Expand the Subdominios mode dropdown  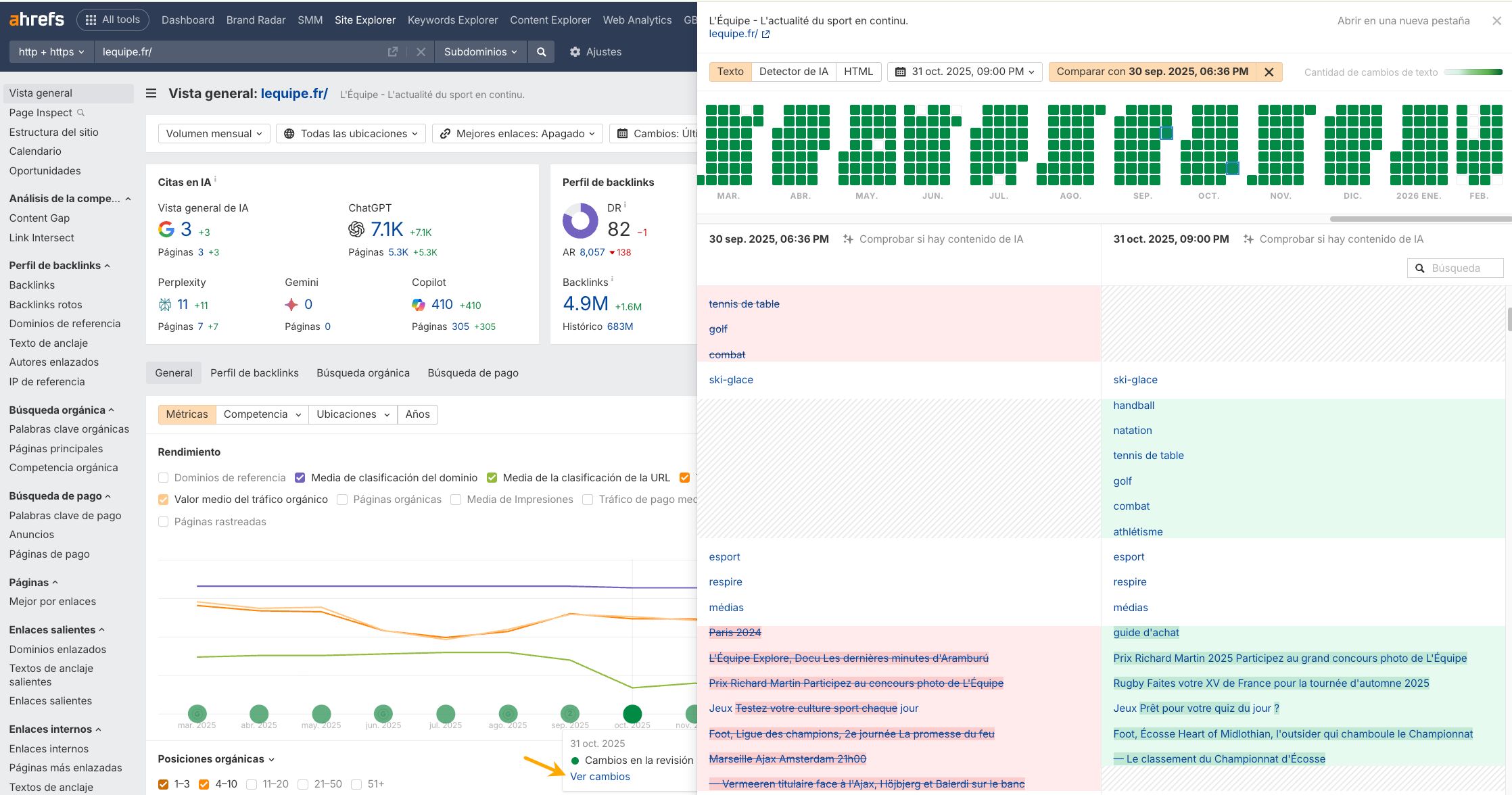(480, 51)
